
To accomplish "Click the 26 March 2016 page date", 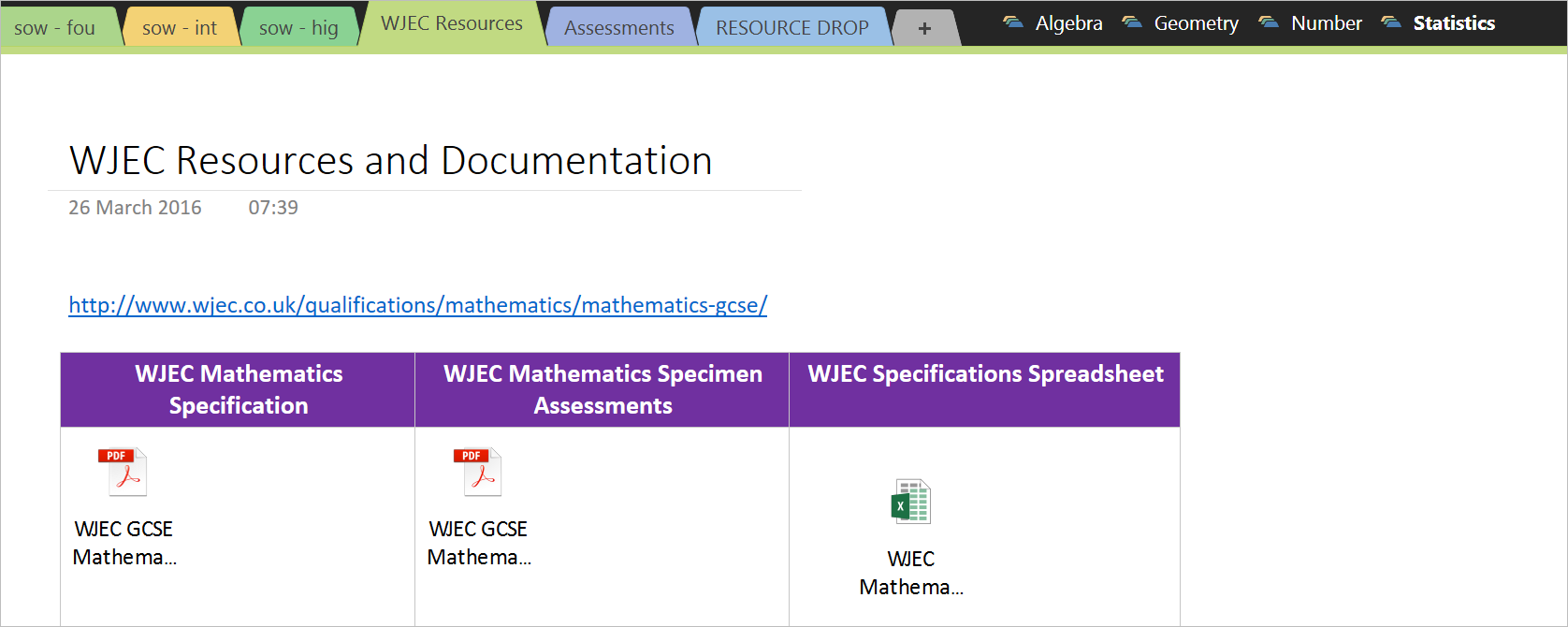I will click(135, 208).
